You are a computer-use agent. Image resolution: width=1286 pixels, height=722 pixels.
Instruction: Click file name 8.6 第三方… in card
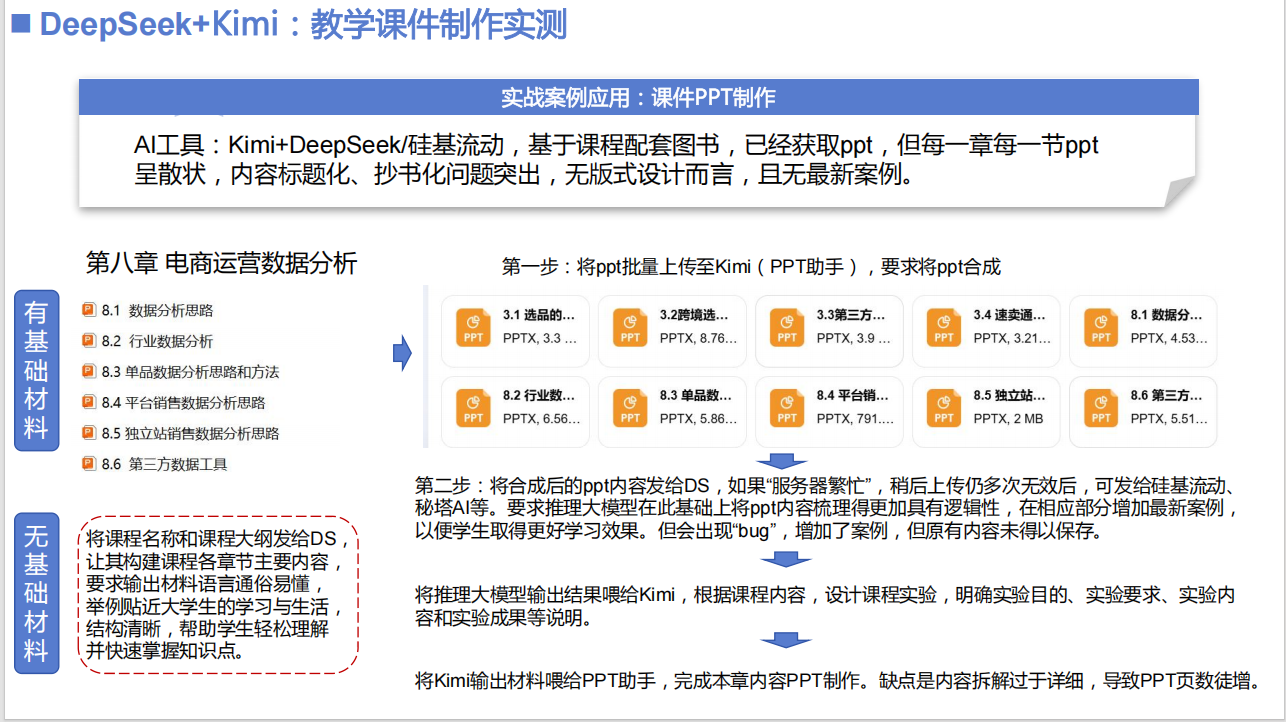point(1168,396)
